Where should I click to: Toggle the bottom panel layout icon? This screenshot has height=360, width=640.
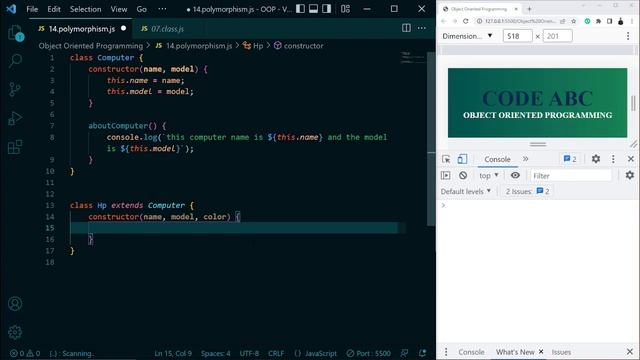313,9
